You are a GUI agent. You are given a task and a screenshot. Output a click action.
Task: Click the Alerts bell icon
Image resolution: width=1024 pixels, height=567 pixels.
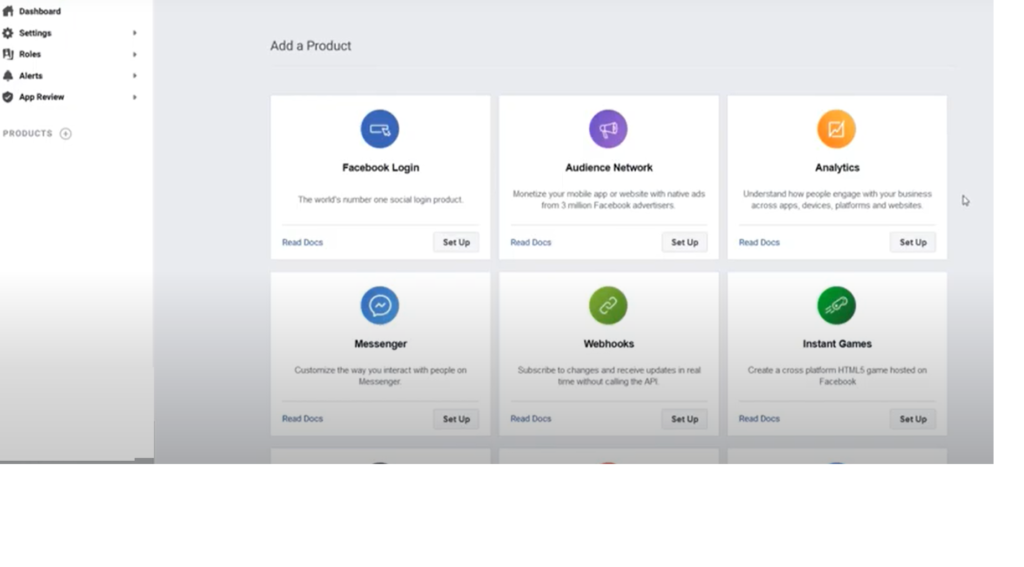pyautogui.click(x=8, y=76)
